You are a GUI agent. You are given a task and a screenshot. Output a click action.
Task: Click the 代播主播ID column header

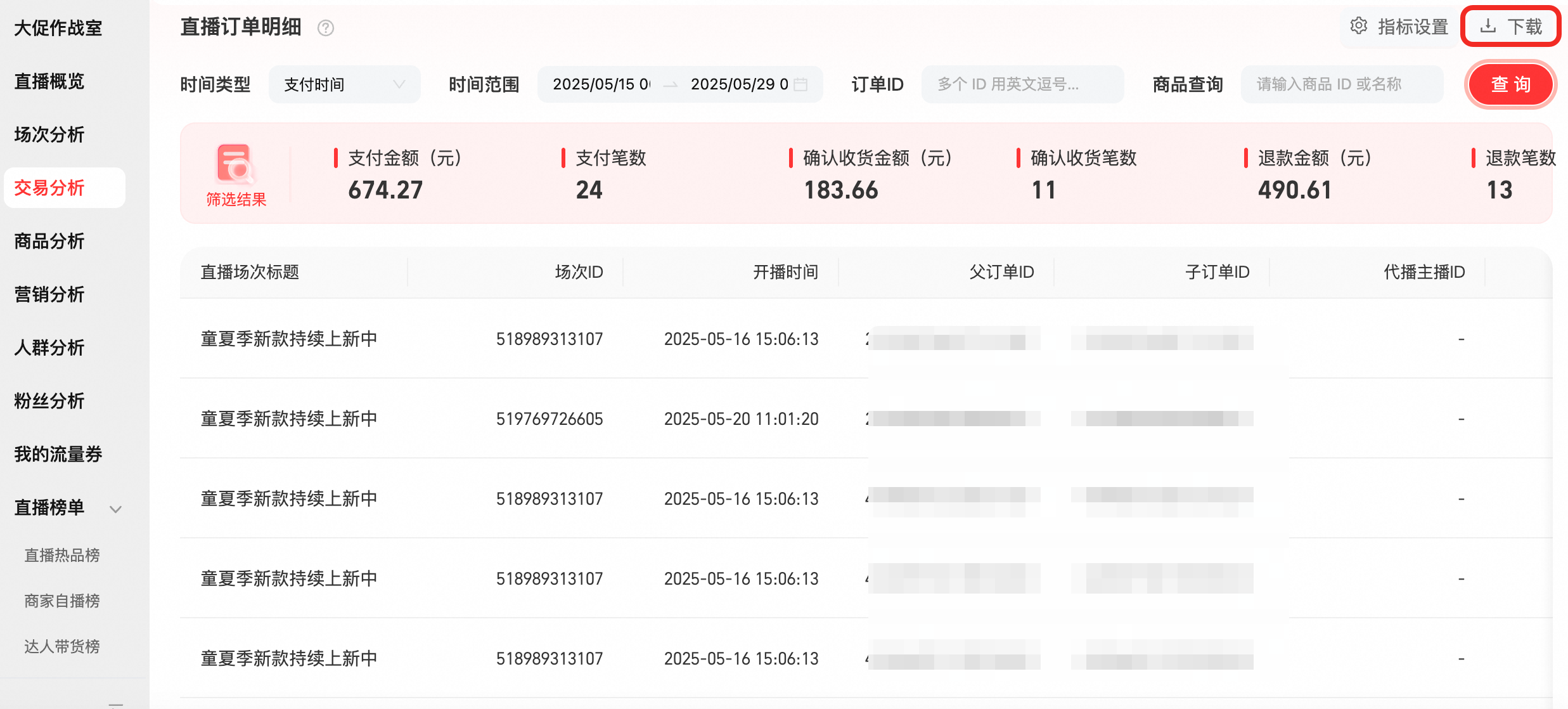click(1424, 272)
